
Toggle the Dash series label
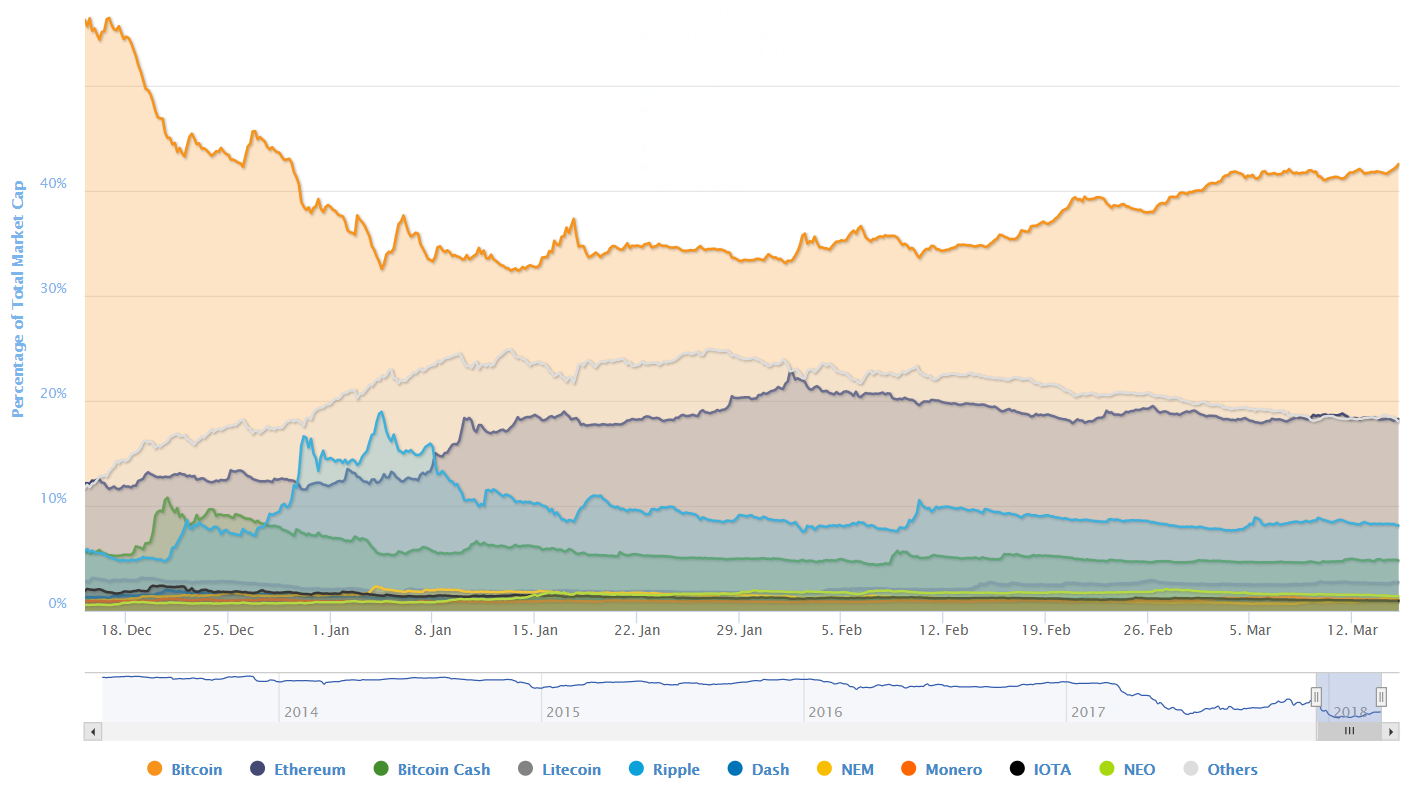click(x=770, y=769)
